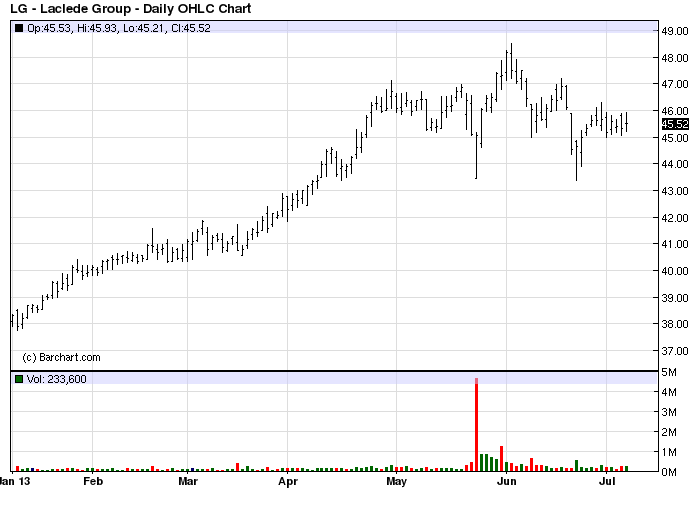Image resolution: width=700 pixels, height=512 pixels.
Task: Click the 44.00 price axis label
Action: 675,164
